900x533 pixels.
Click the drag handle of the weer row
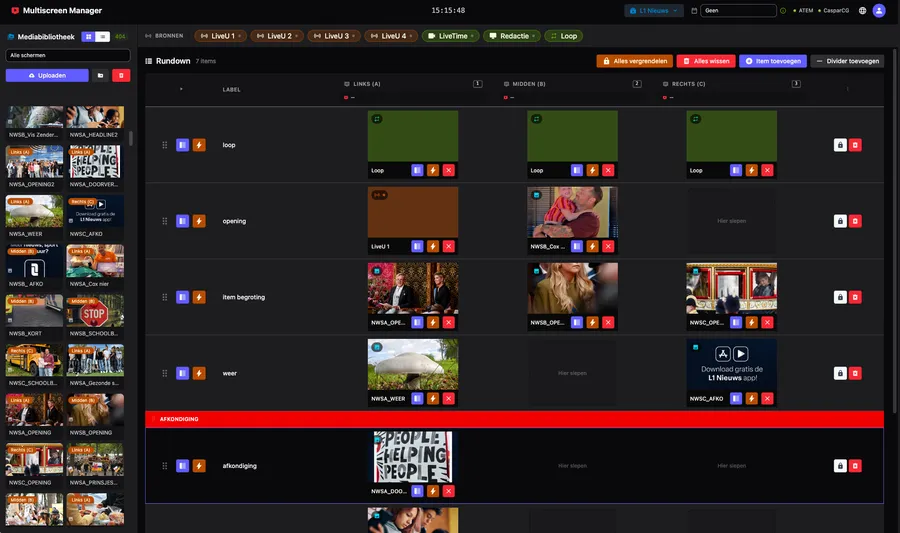[x=165, y=374]
